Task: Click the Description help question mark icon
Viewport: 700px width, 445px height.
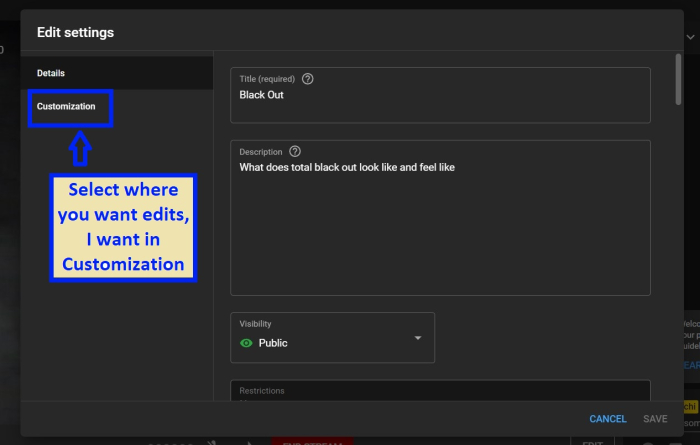Action: pos(295,152)
